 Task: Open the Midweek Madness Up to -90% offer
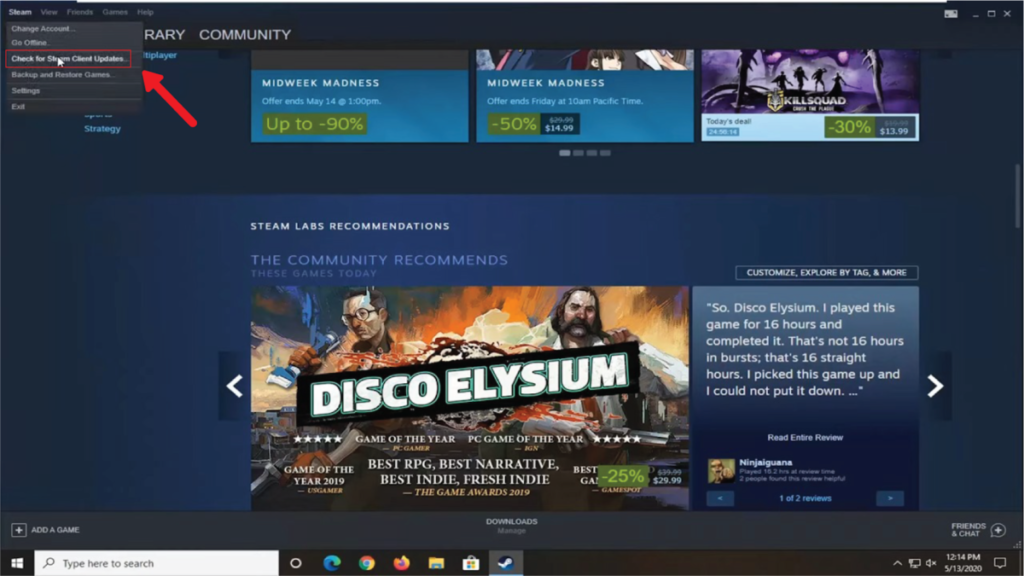pos(360,96)
